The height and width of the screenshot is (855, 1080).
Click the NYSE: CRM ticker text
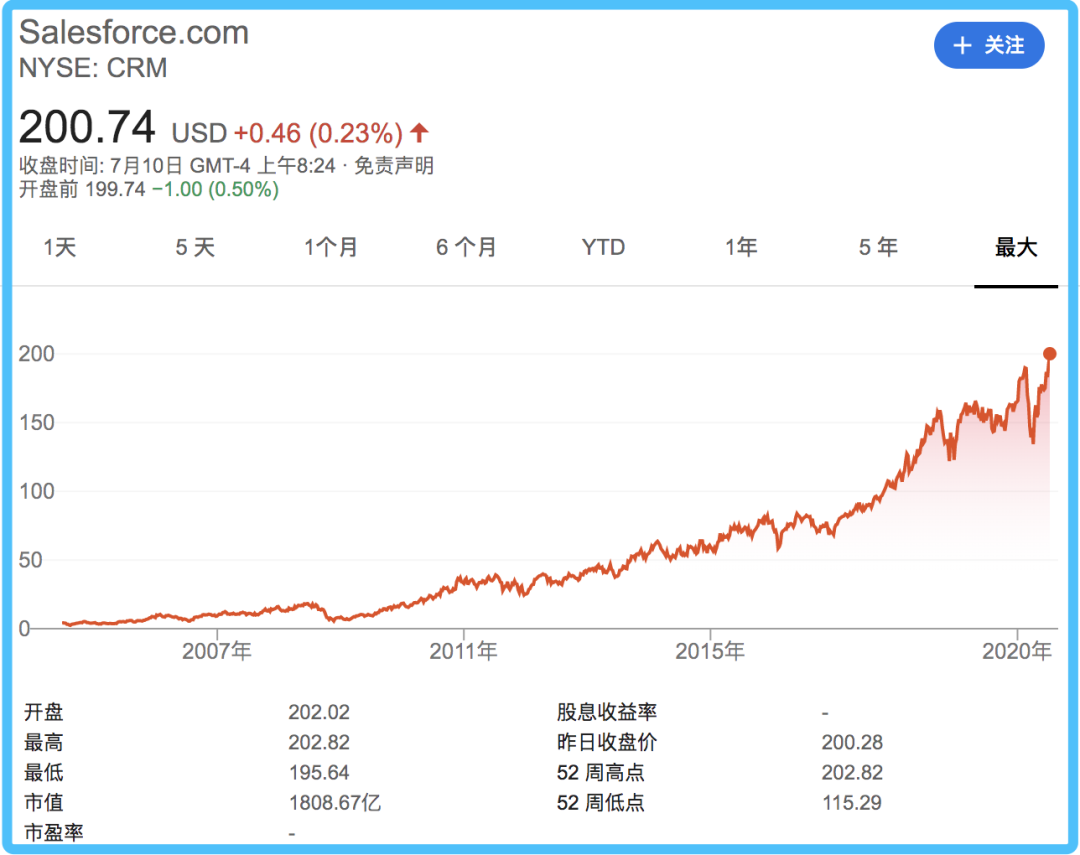pyautogui.click(x=93, y=68)
